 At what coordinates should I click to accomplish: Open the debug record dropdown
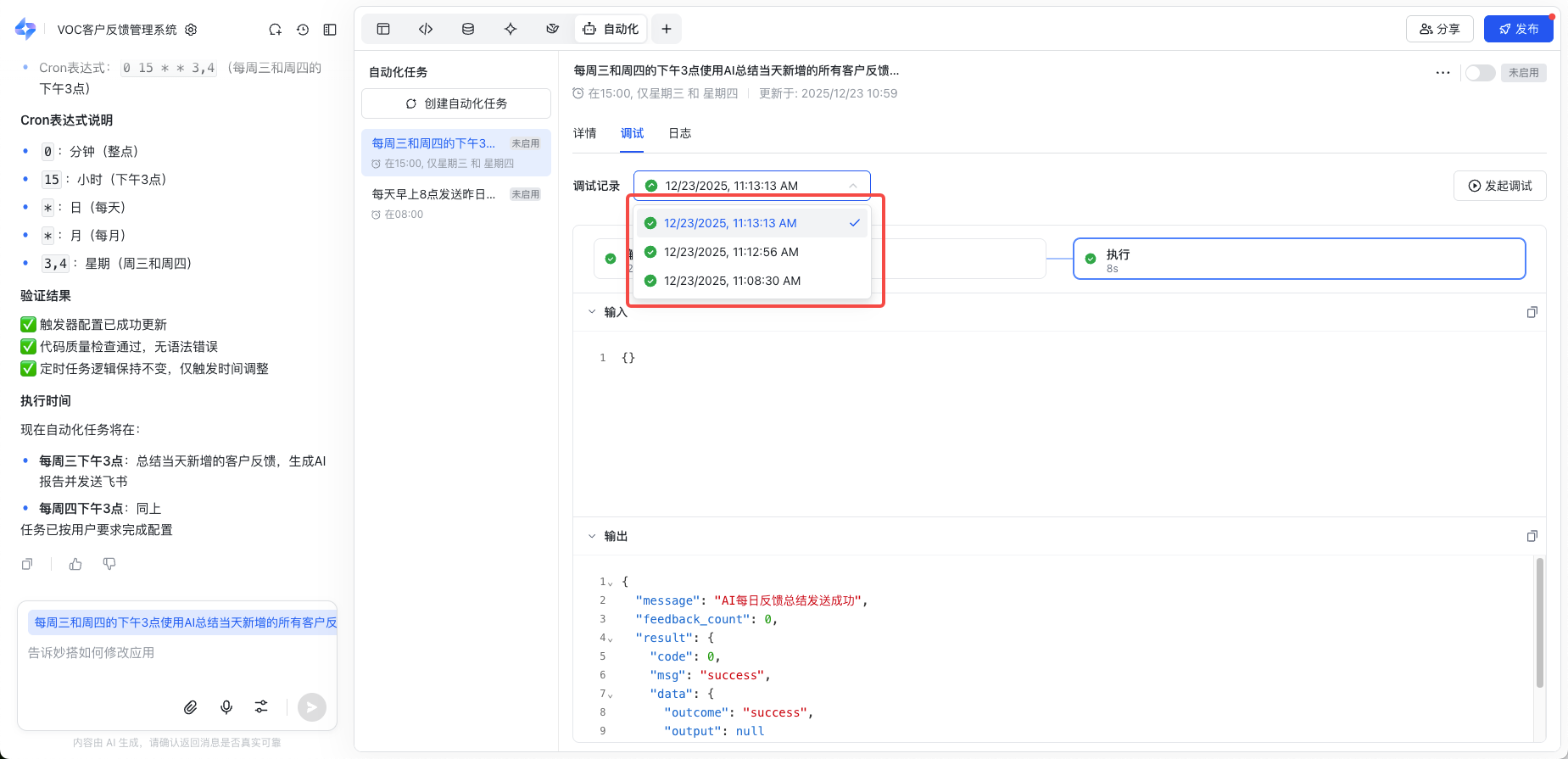click(x=751, y=186)
